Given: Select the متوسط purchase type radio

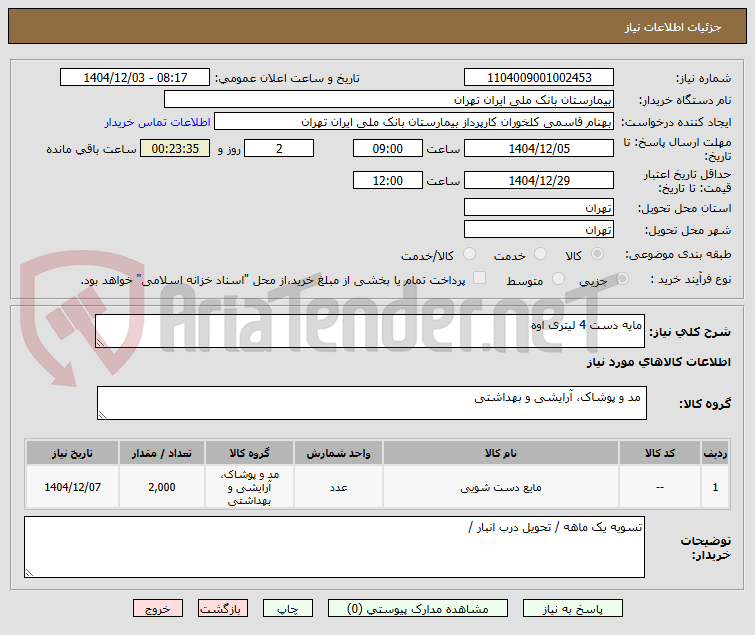Looking at the screenshot, I should [558, 279].
